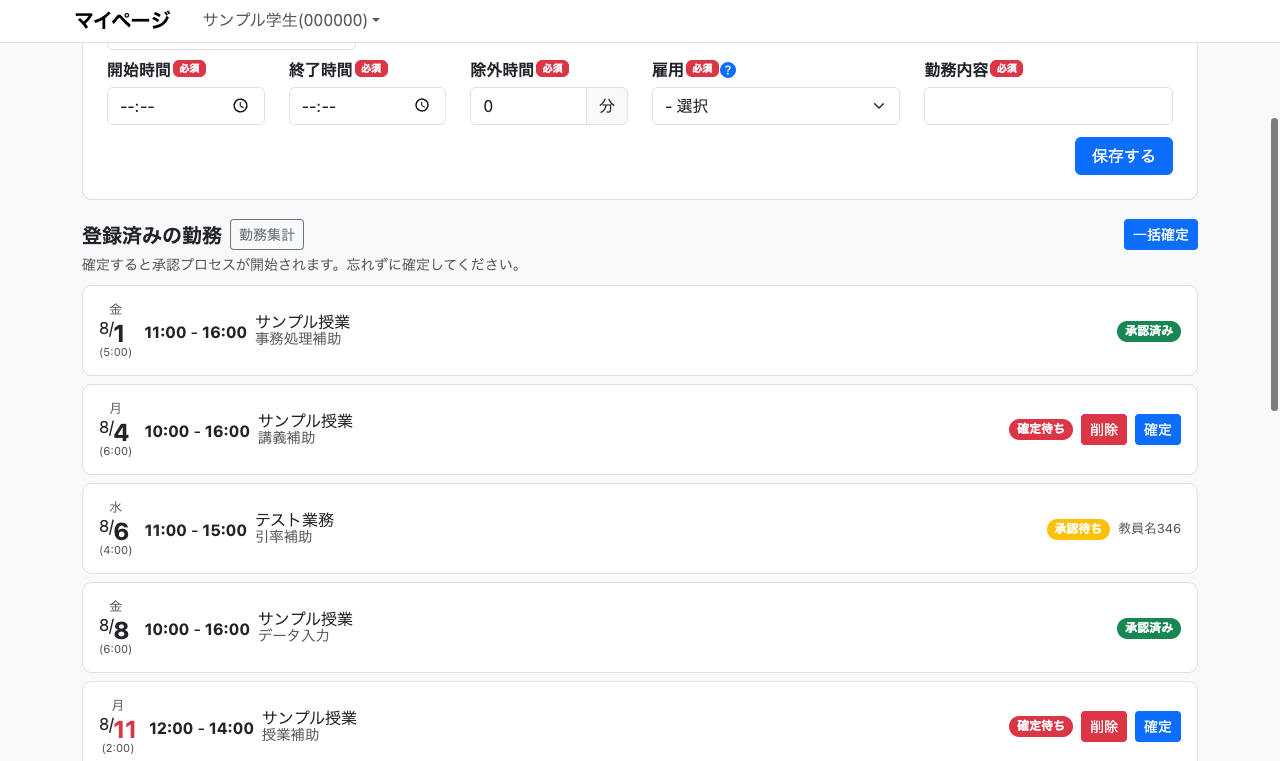
Task: Click the テスト業務 title
Action: 294,520
